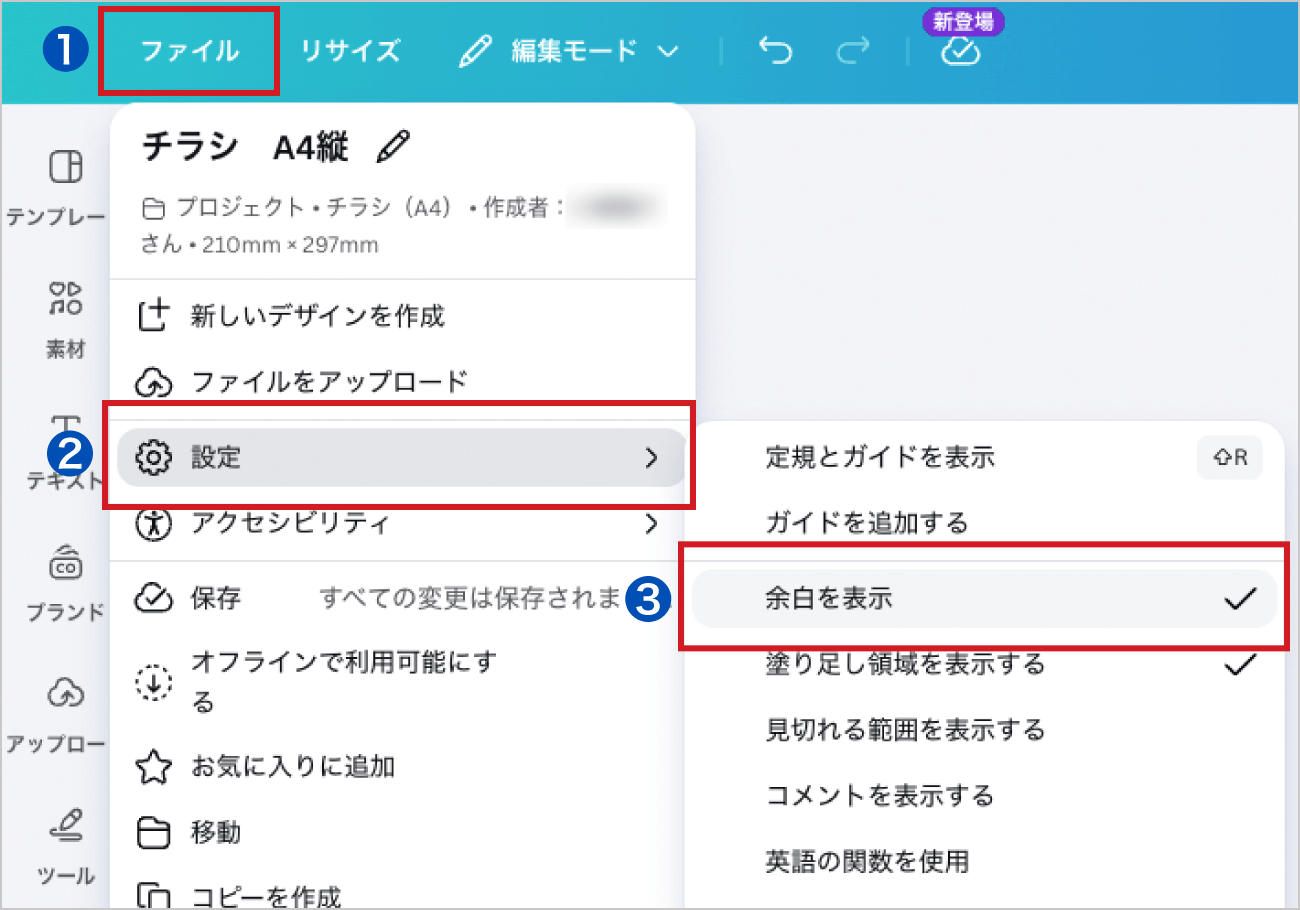Screen dimensions: 1300x910
Task: Click the redo arrow icon
Action: (853, 51)
